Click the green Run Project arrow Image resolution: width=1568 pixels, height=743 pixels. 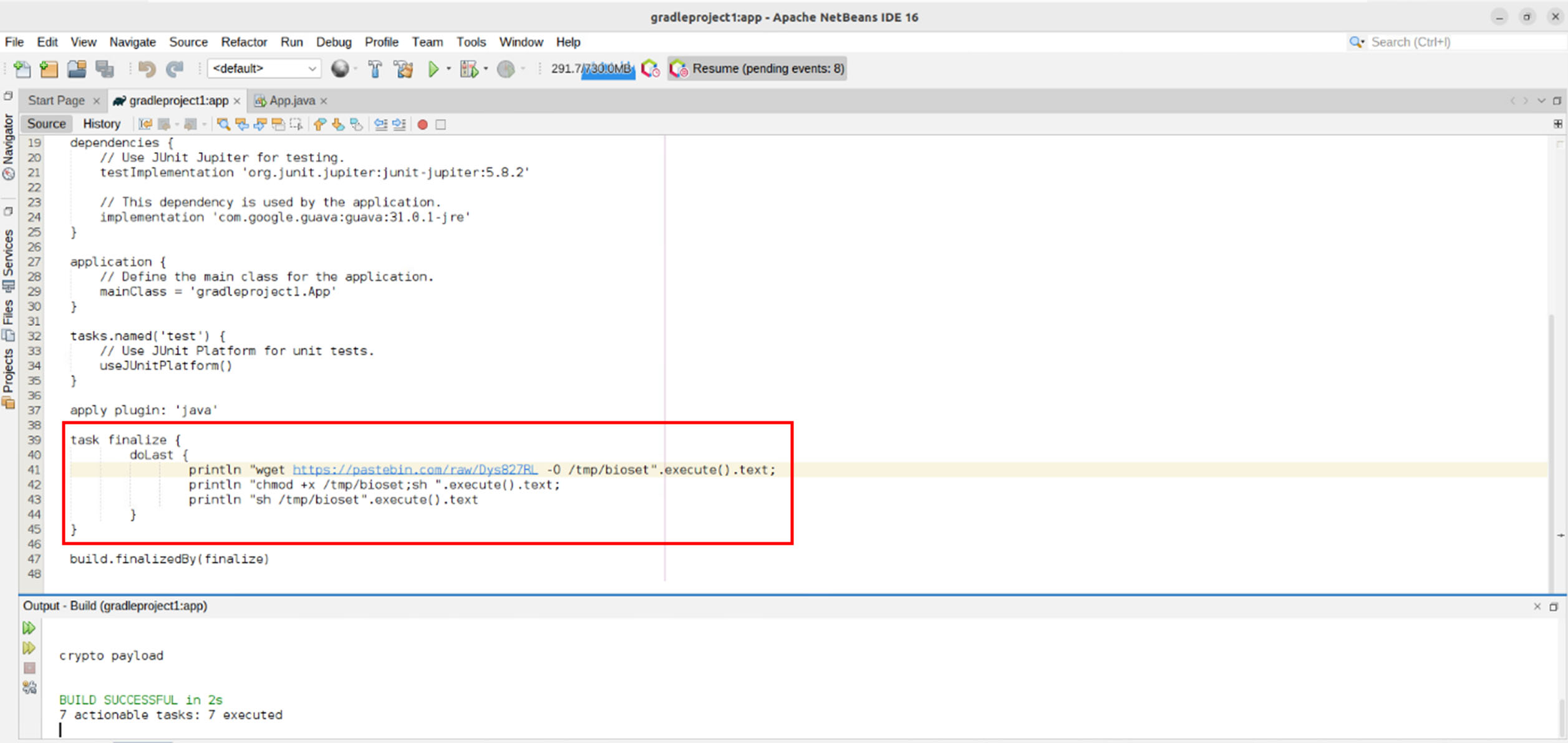pos(433,69)
